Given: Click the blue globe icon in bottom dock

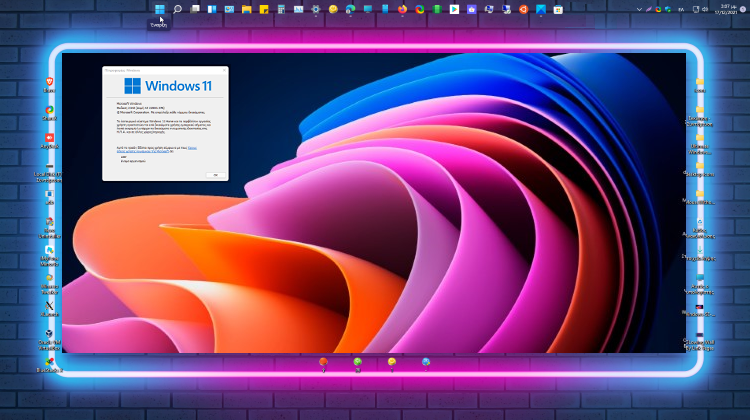Looking at the screenshot, I should (426, 362).
